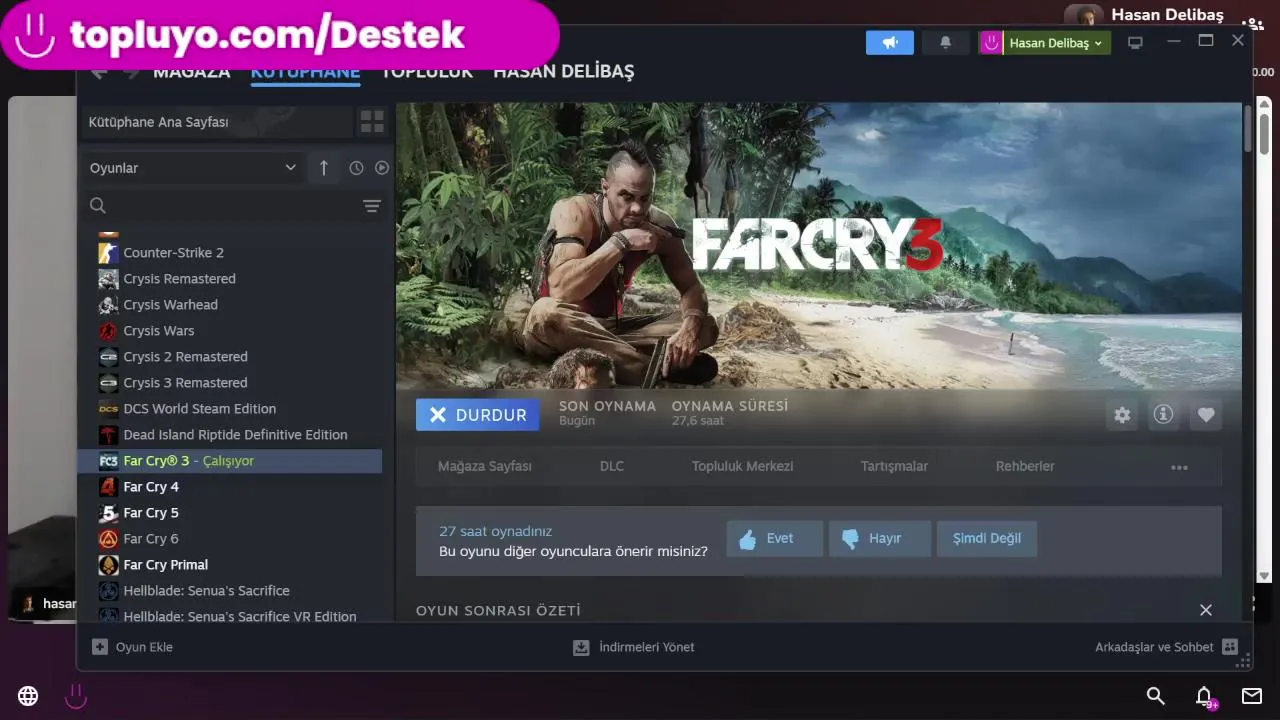1280x720 pixels.
Task: Click the Far Cry 3 banner image
Action: (819, 245)
